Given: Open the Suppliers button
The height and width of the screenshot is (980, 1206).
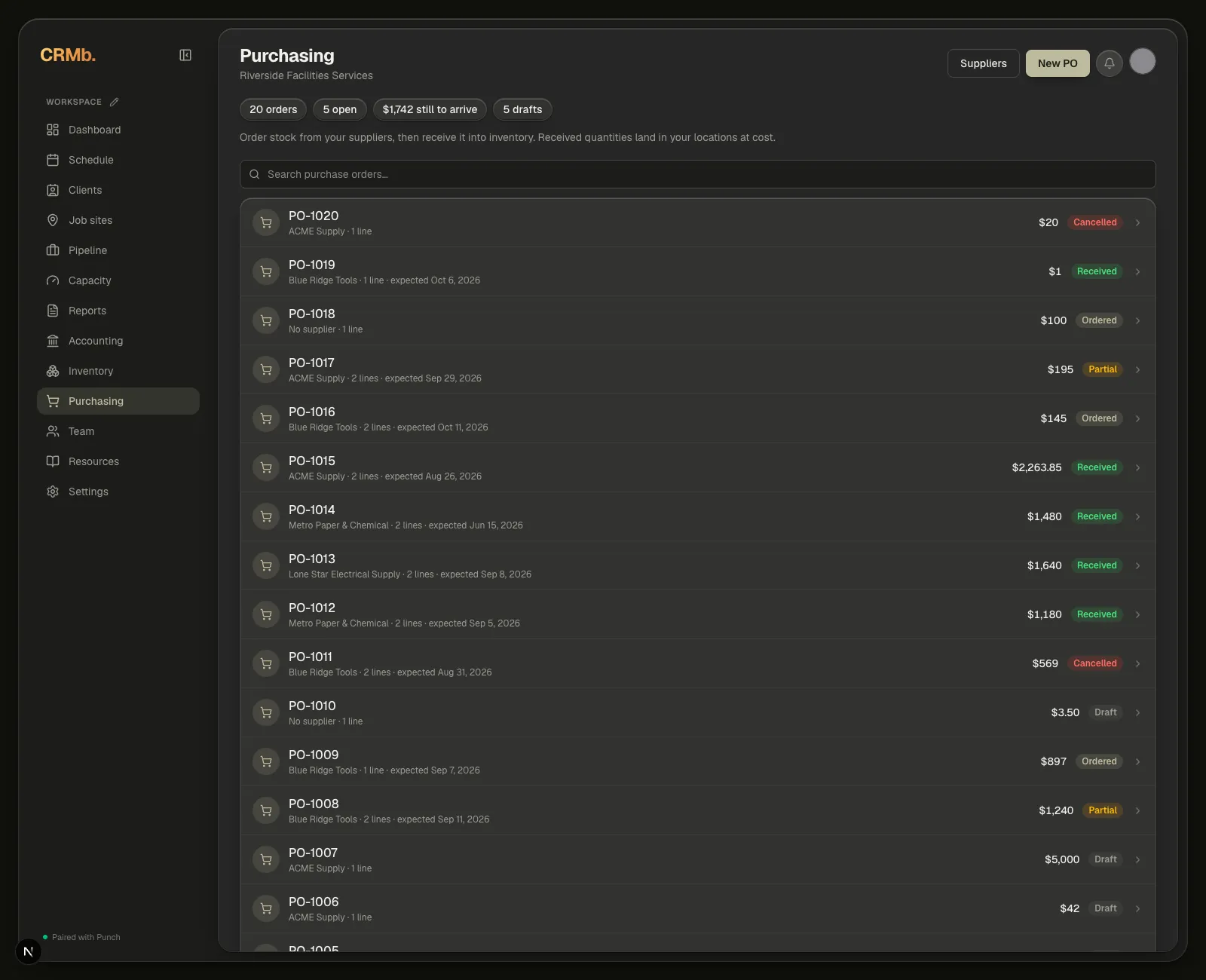Looking at the screenshot, I should click(x=984, y=63).
